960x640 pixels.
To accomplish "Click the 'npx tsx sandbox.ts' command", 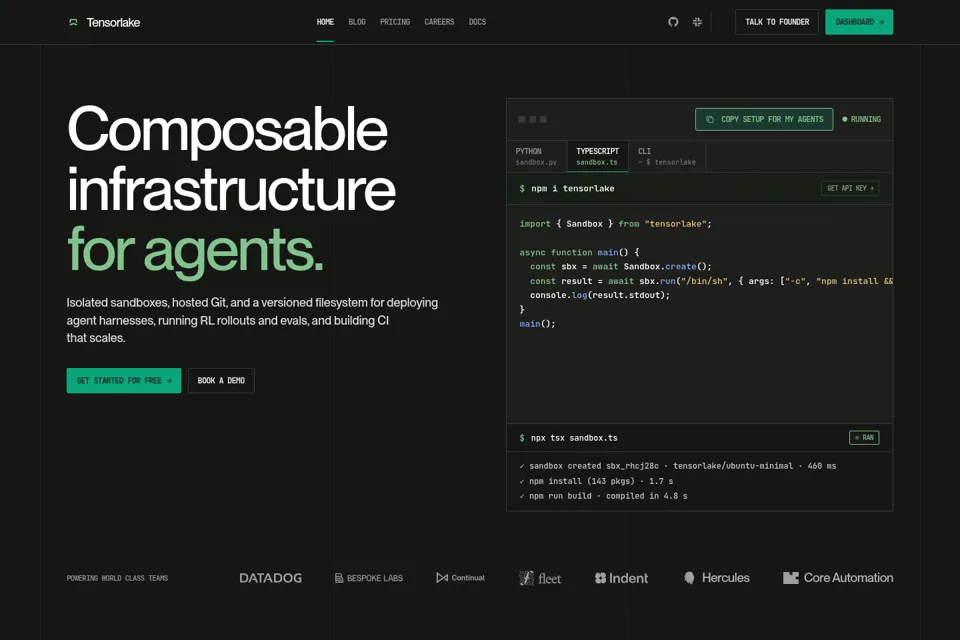I will [x=568, y=438].
